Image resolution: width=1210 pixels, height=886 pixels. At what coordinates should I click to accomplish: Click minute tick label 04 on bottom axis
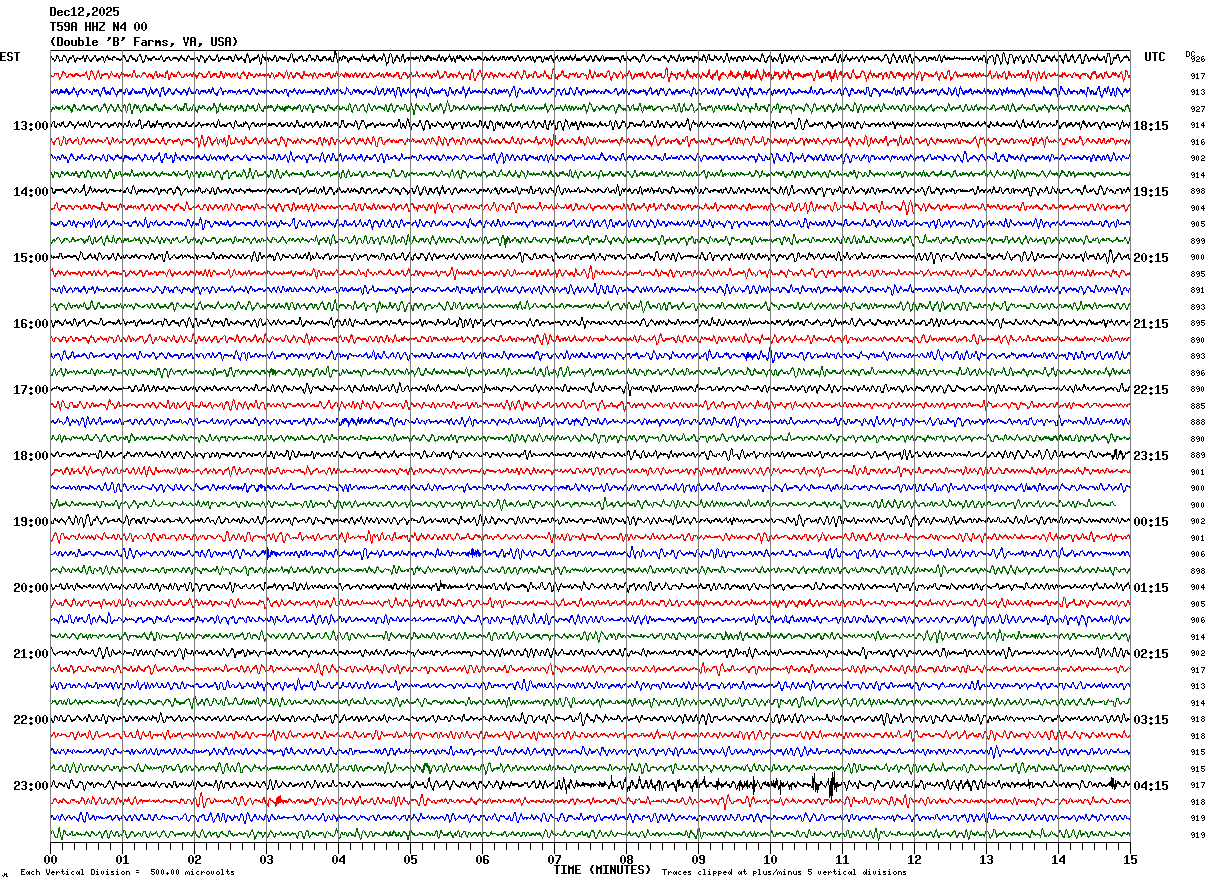pyautogui.click(x=338, y=859)
